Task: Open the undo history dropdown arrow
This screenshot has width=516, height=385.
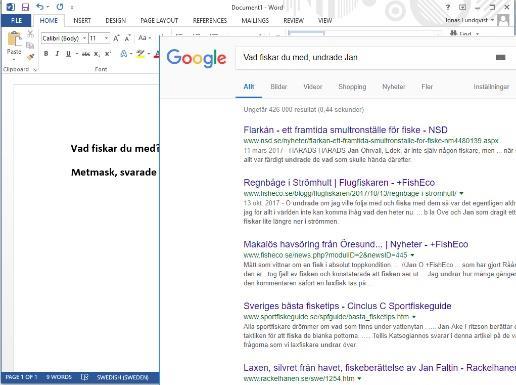Action: (48, 7)
